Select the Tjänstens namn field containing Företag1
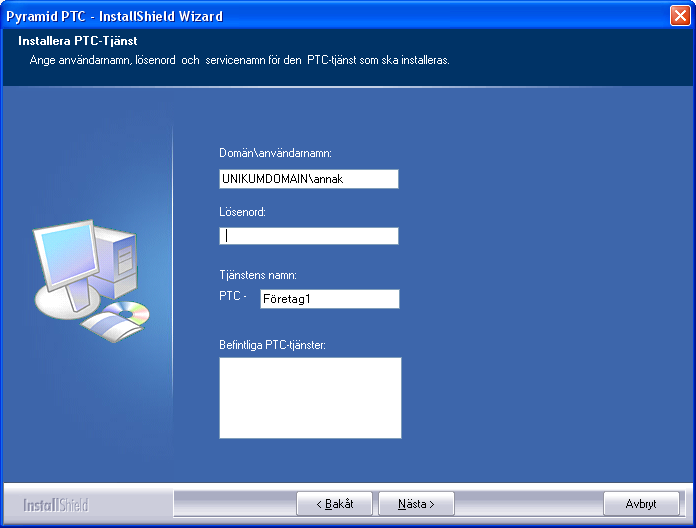This screenshot has width=696, height=528. [330, 299]
